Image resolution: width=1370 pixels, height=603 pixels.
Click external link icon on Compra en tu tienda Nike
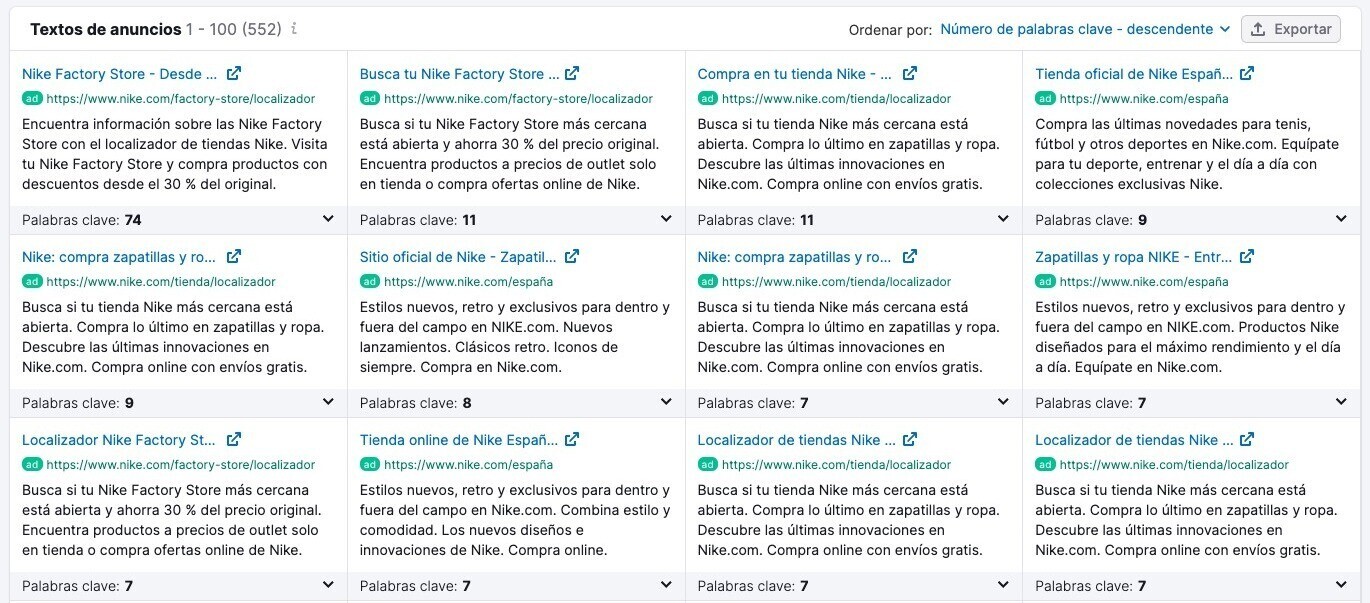coord(908,72)
